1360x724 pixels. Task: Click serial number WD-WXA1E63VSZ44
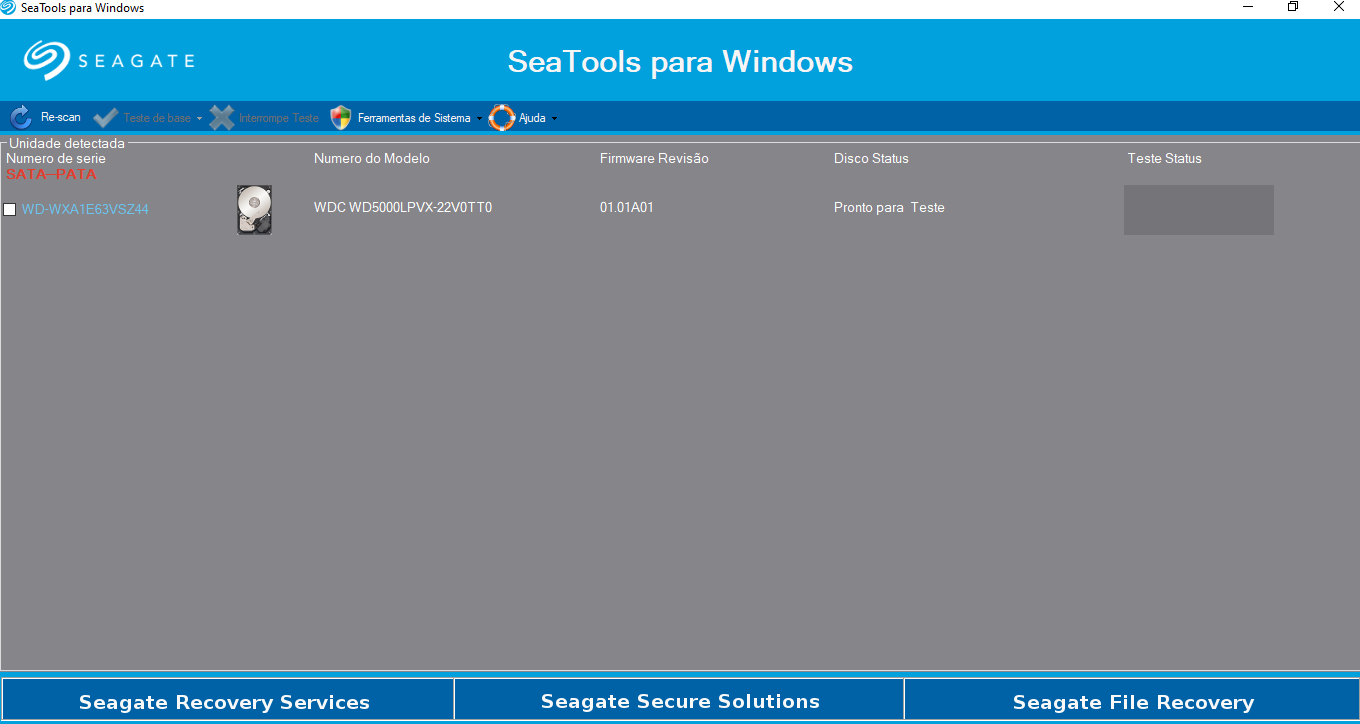click(85, 209)
